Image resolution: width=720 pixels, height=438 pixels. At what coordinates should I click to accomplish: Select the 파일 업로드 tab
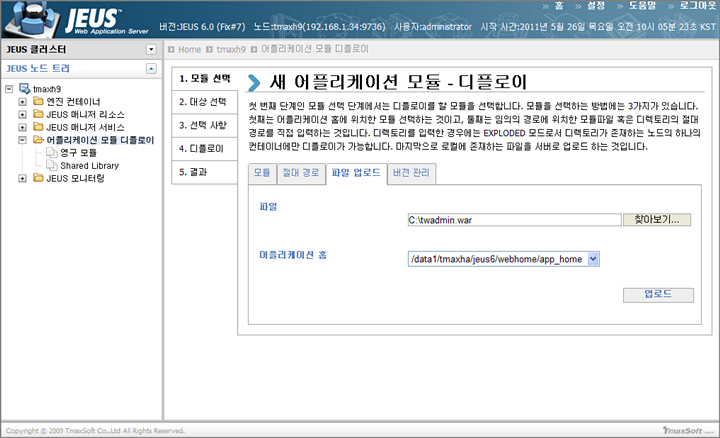(356, 173)
